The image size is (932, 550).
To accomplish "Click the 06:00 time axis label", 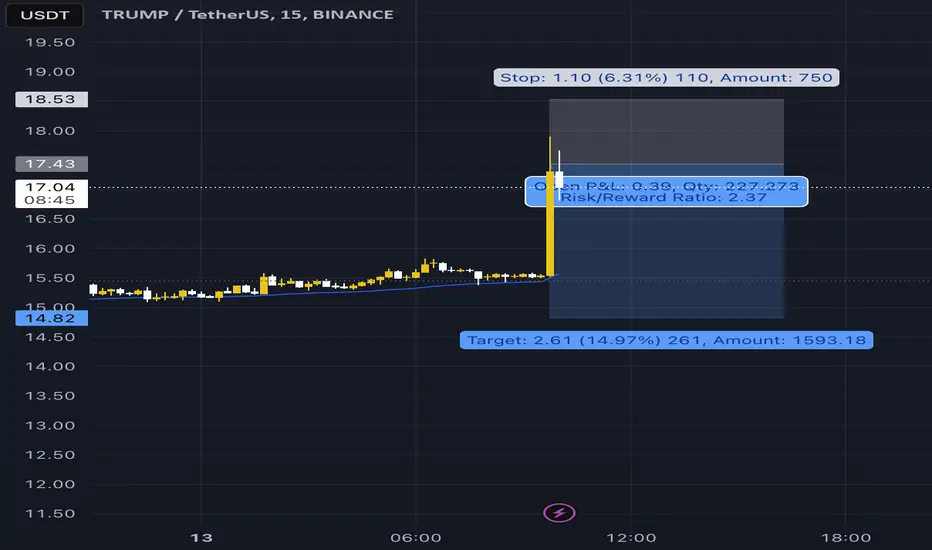I will [416, 538].
